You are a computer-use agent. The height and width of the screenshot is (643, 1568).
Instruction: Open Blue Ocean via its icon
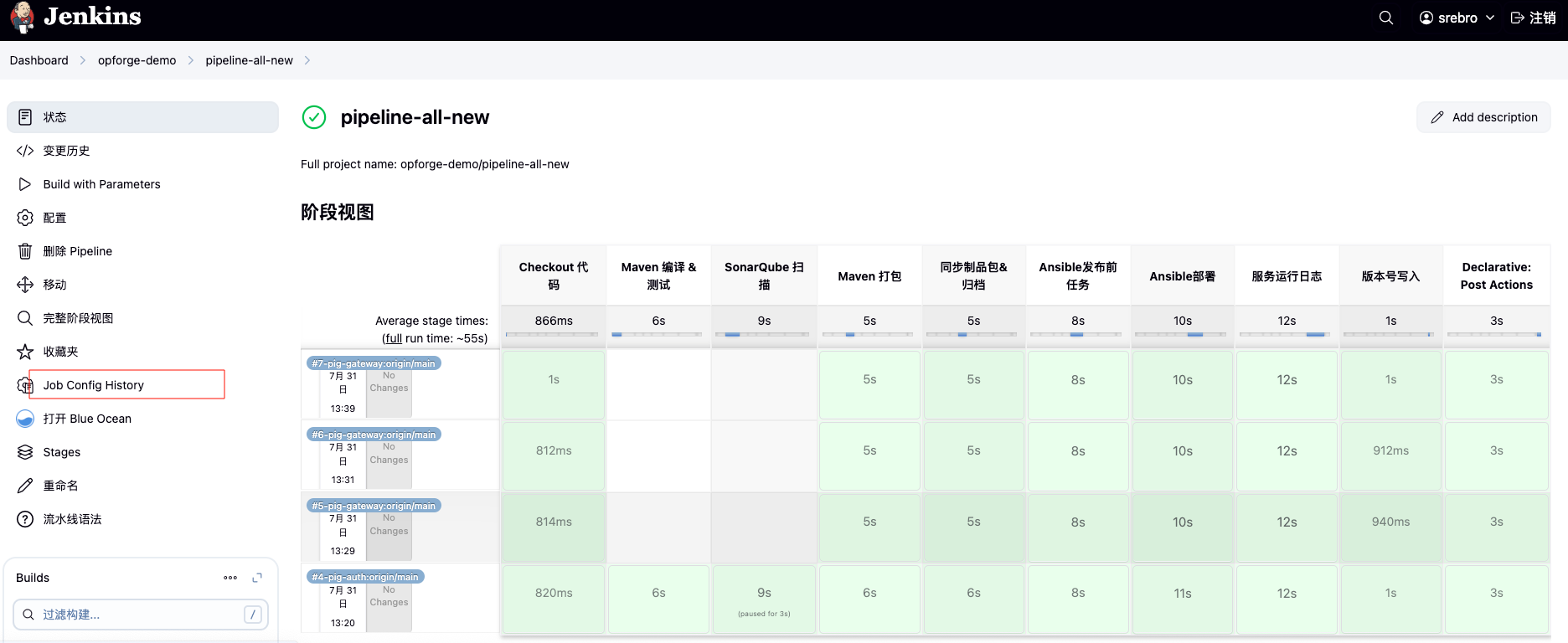pyautogui.click(x=25, y=419)
